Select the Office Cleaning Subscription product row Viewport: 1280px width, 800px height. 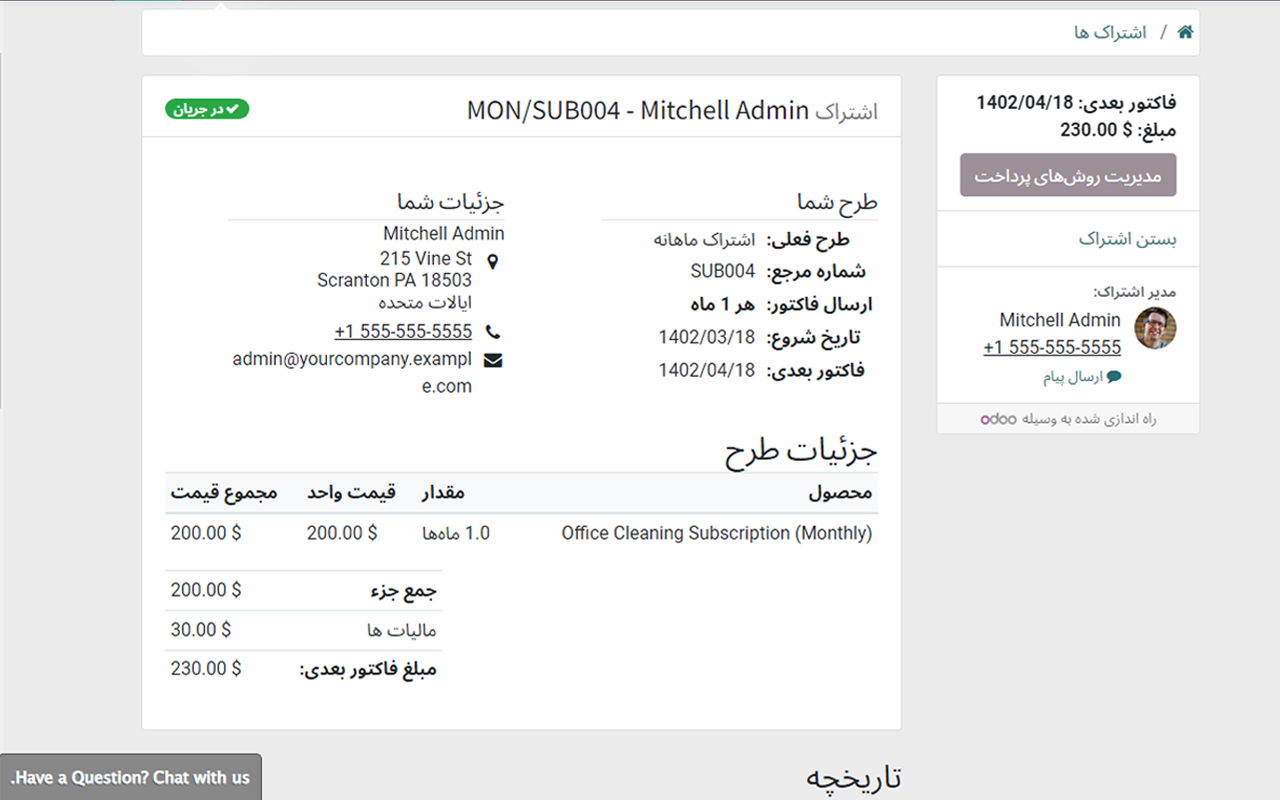(x=716, y=533)
